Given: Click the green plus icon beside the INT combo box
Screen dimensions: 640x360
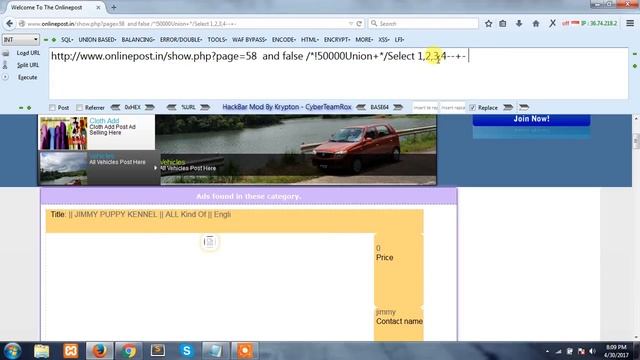Looking at the screenshot, I should pos(54,40).
